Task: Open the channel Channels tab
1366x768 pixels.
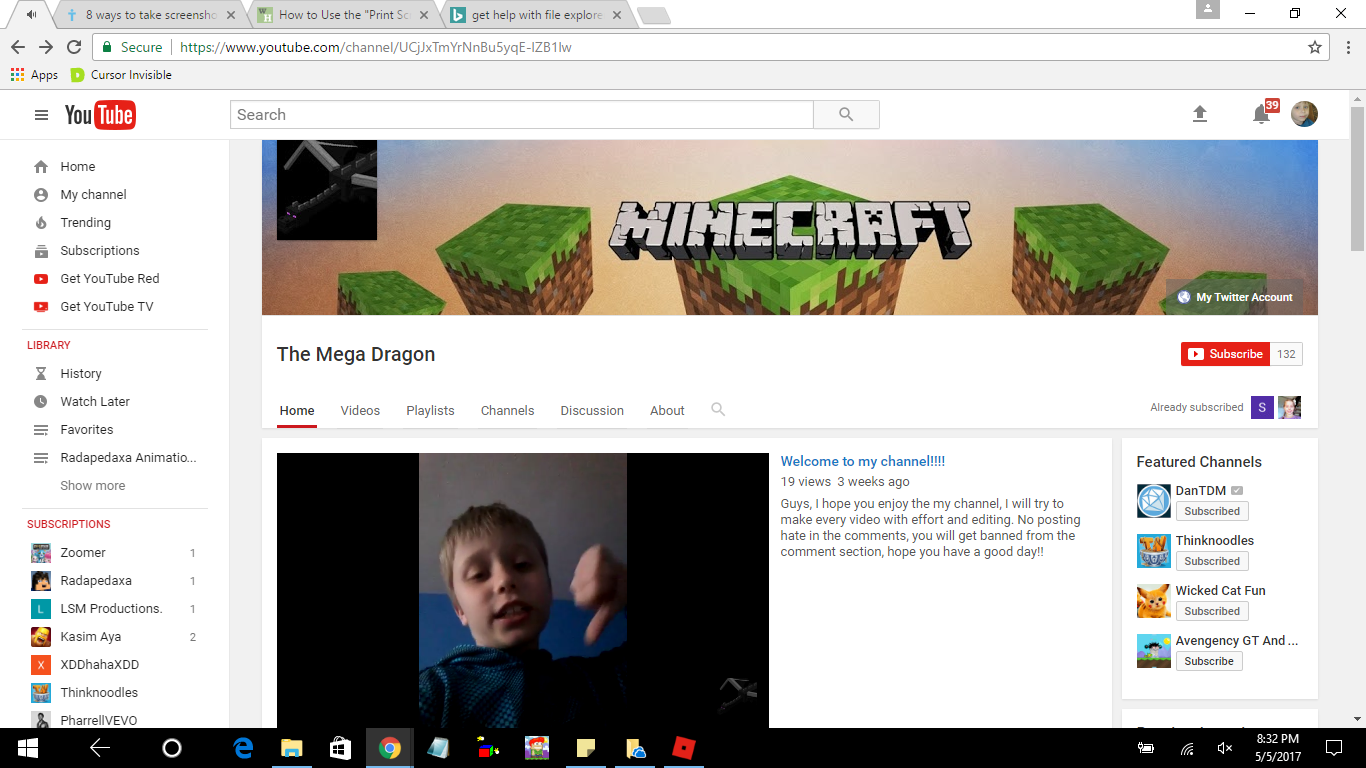Action: coord(507,411)
